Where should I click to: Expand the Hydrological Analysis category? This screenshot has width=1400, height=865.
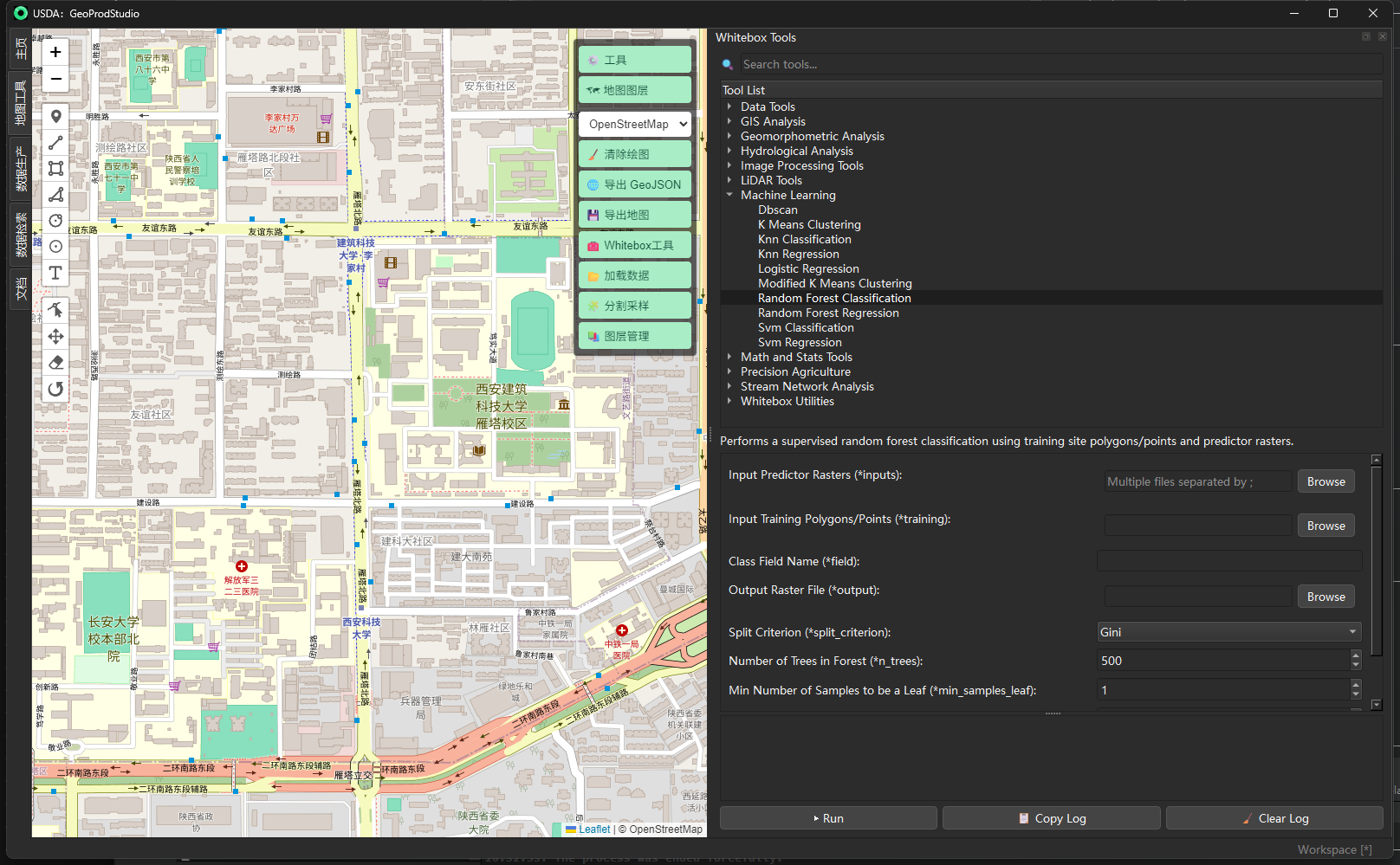pos(729,151)
